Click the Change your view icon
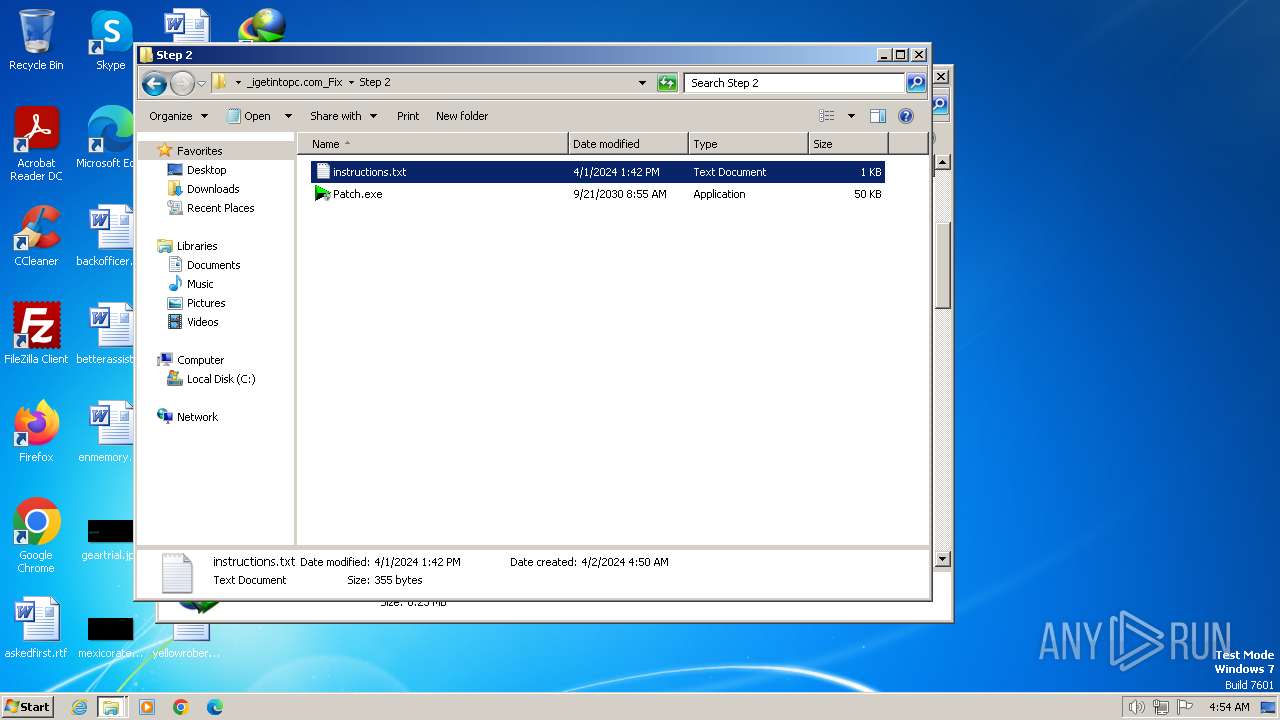 pos(827,116)
